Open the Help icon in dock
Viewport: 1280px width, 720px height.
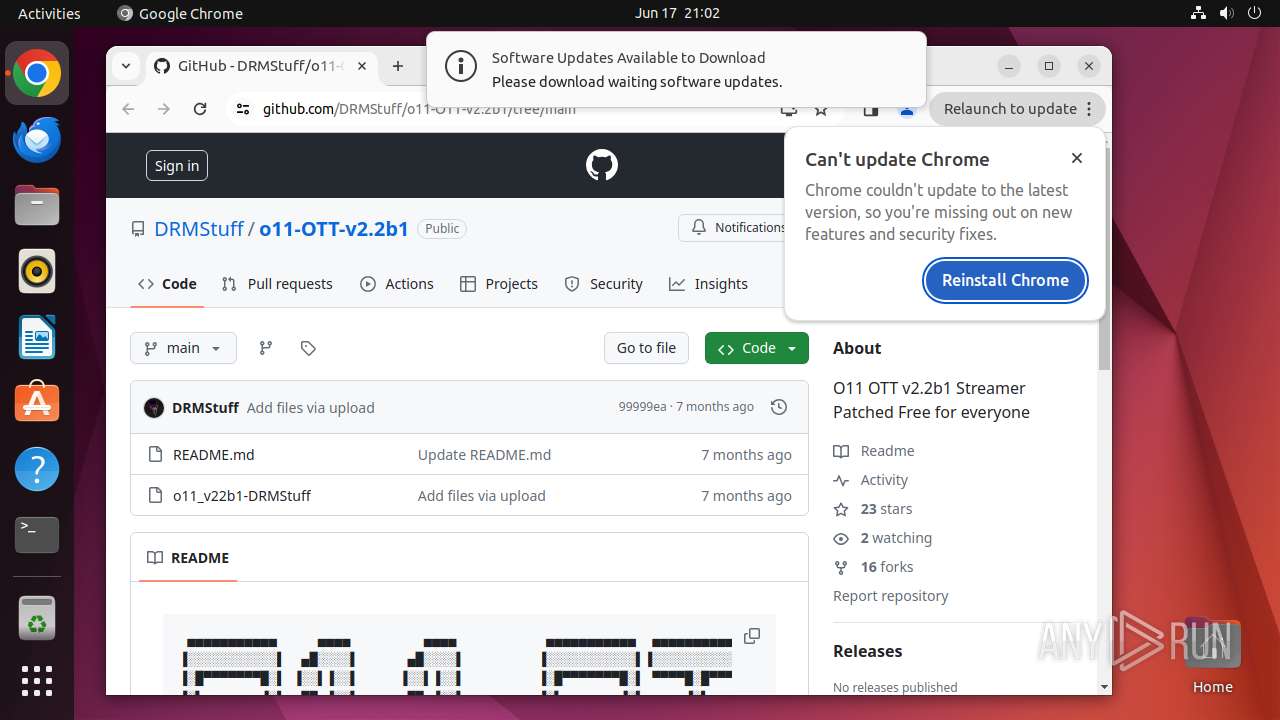coord(37,468)
